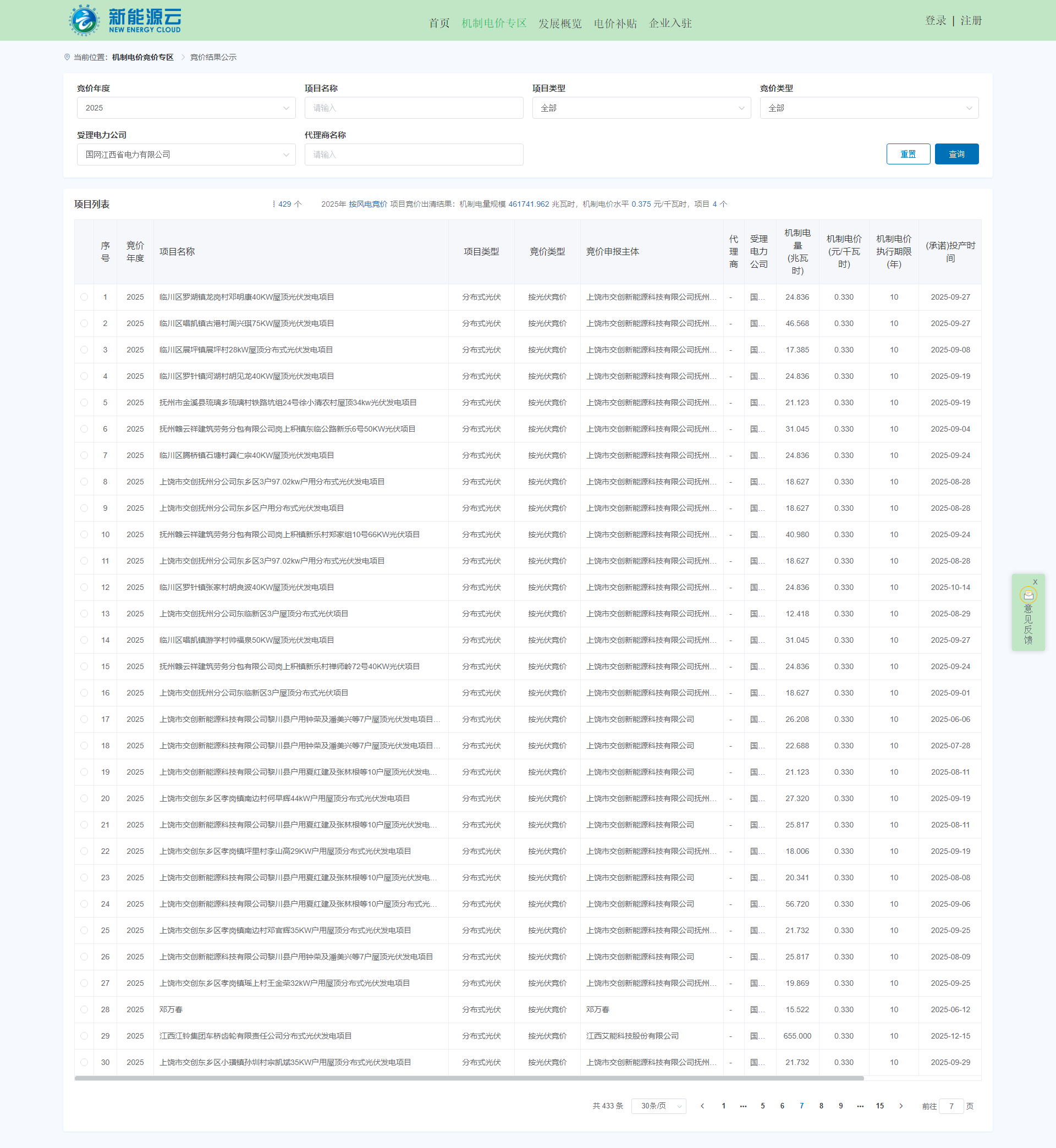Click the 查询 button

coord(956,154)
